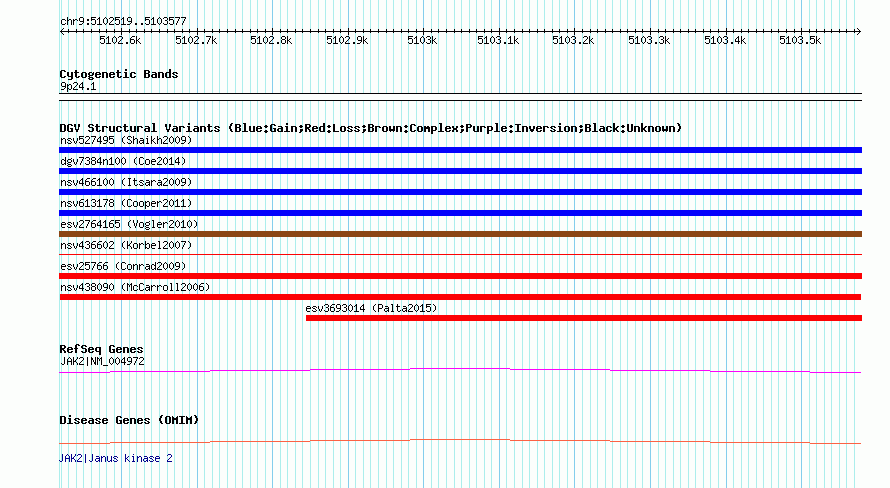The width and height of the screenshot is (890, 488).
Task: Open the JAK2|Janus kinase 2 link
Action: [x=116, y=458]
